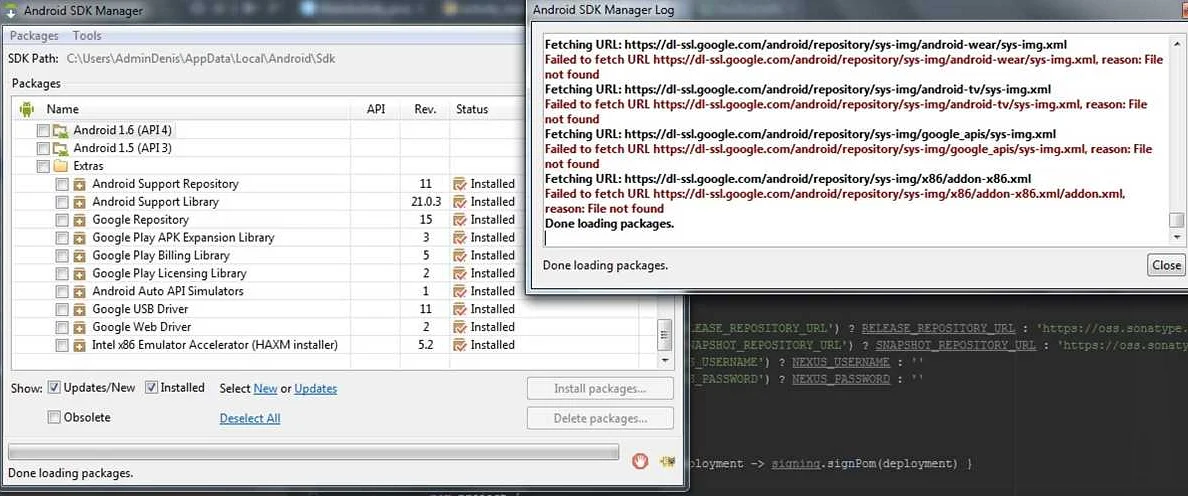Click the log window scrollbar thumb
Viewport: 1188px width, 496px height.
tap(1176, 220)
